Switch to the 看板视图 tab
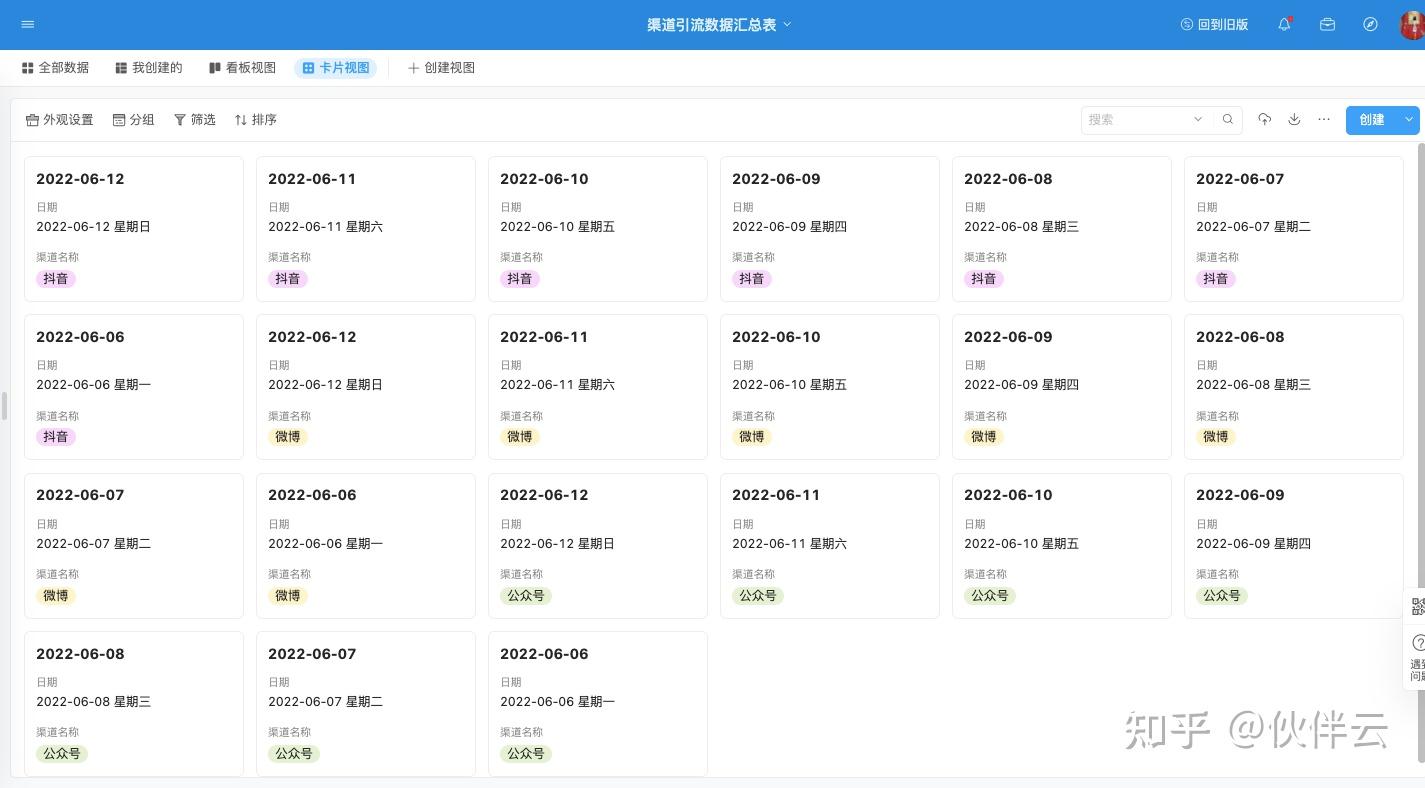This screenshot has height=788, width=1425. pyautogui.click(x=242, y=68)
